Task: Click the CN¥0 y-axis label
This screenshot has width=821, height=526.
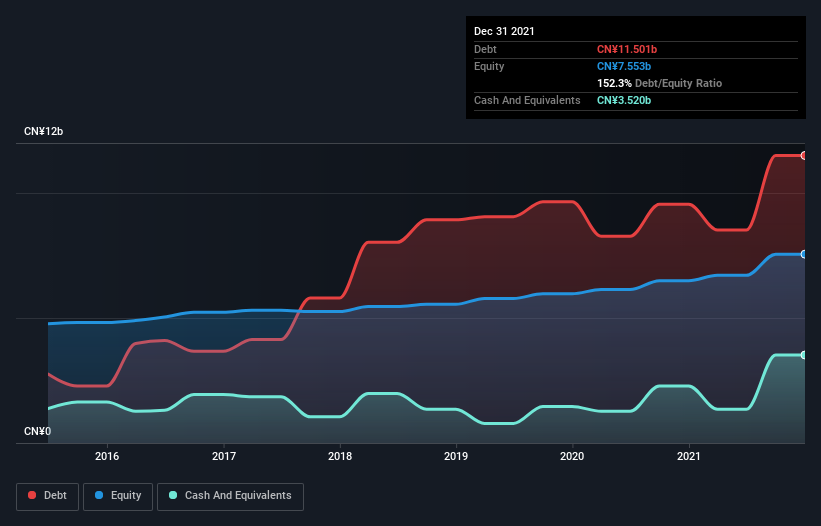Action: click(37, 431)
